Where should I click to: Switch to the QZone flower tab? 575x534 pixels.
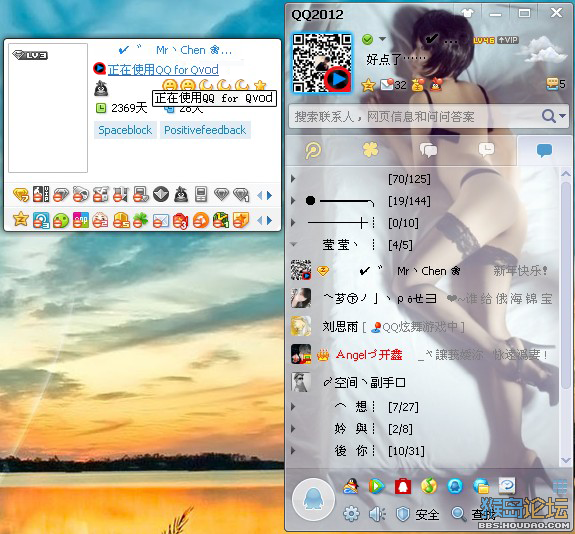(x=370, y=150)
